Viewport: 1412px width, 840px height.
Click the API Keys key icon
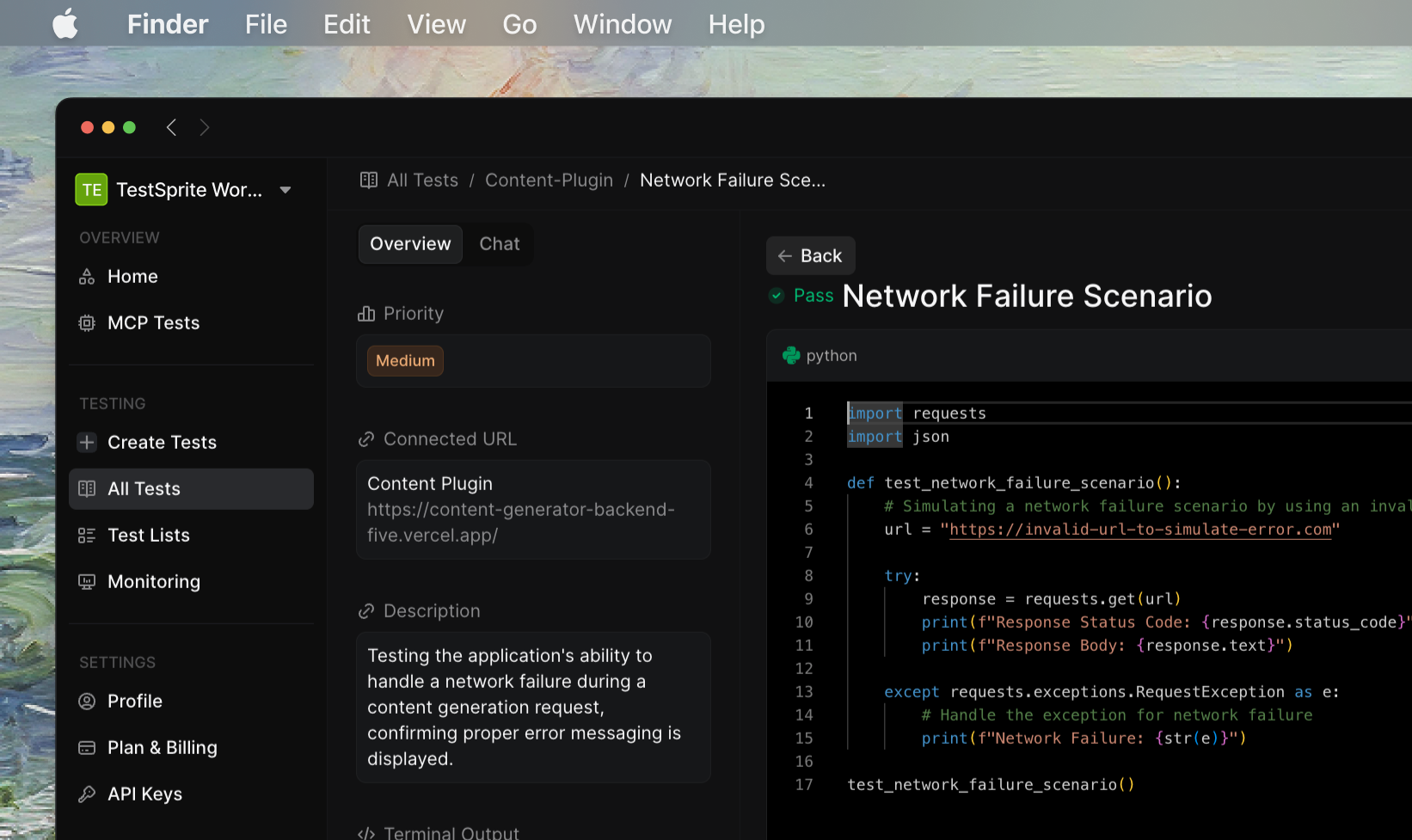(87, 794)
